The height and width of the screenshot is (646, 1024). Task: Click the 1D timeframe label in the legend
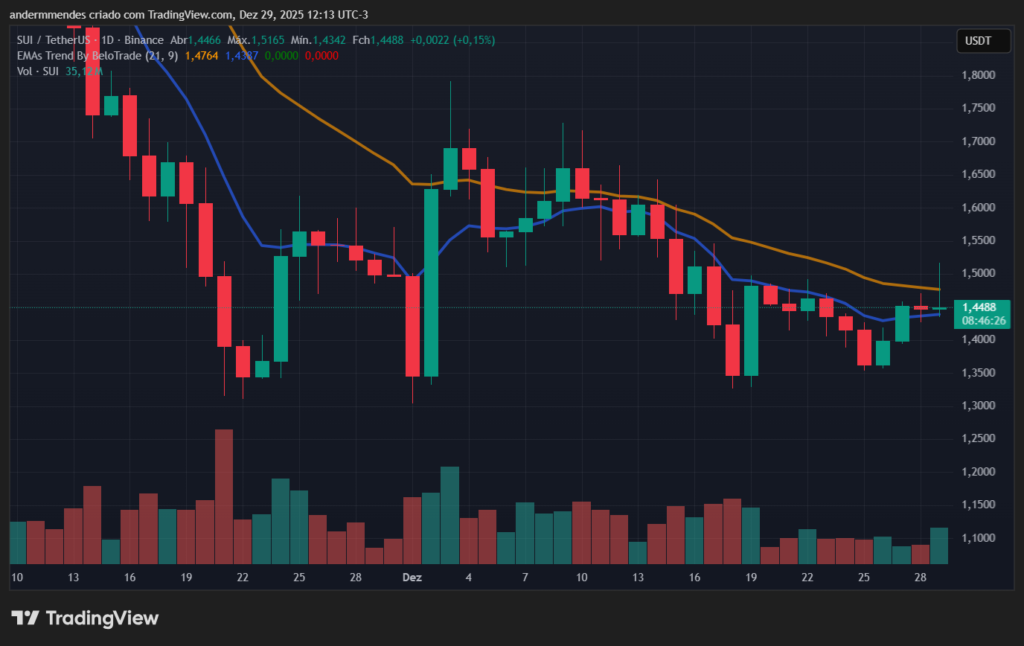106,40
